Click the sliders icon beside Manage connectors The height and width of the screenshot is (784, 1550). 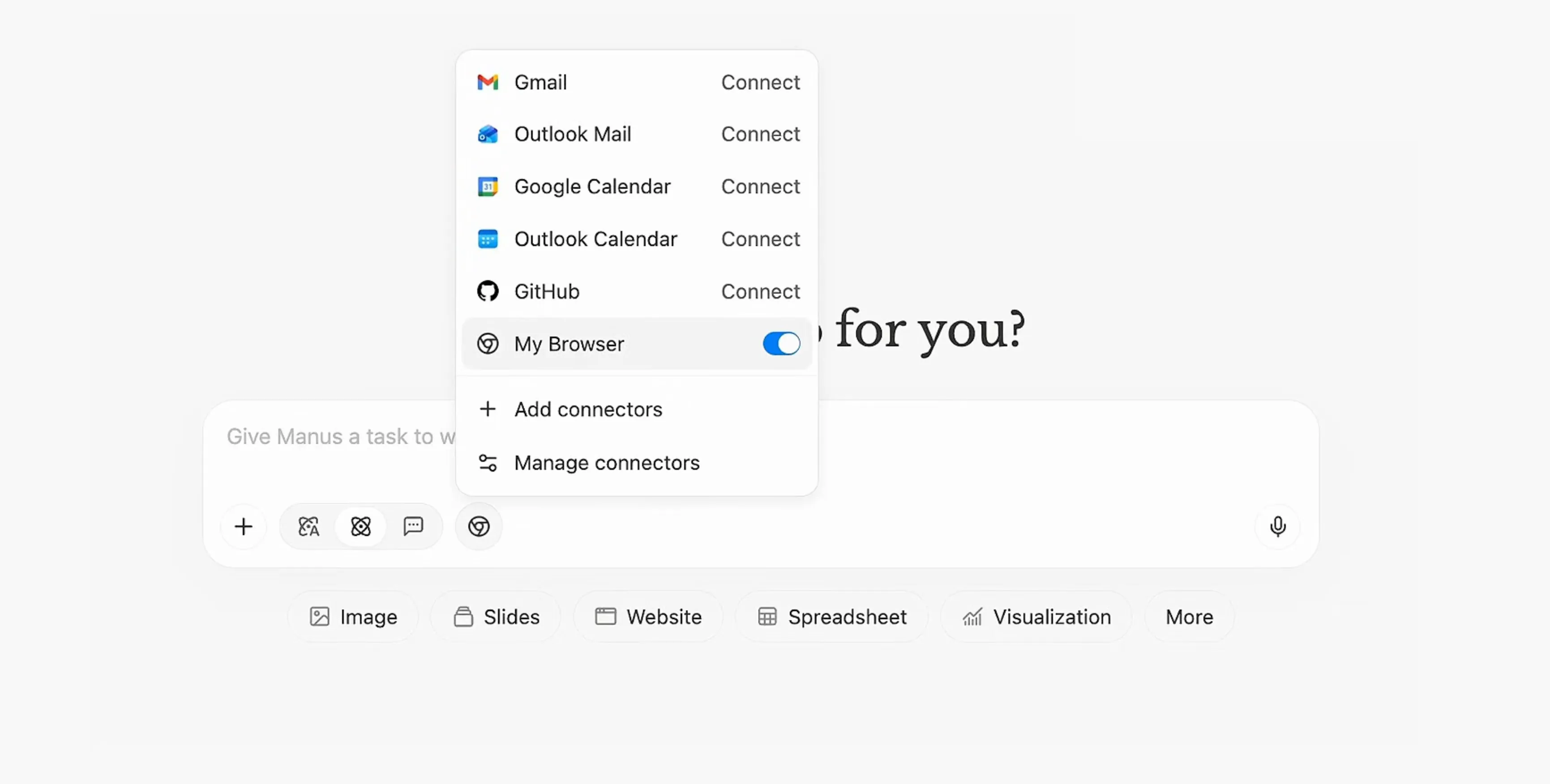(x=488, y=462)
